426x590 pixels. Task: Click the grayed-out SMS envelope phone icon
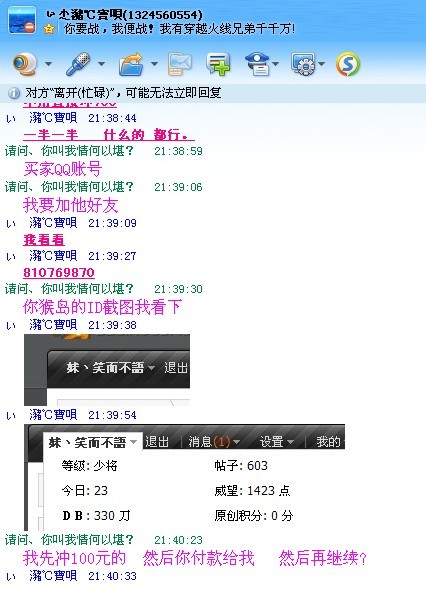(180, 64)
